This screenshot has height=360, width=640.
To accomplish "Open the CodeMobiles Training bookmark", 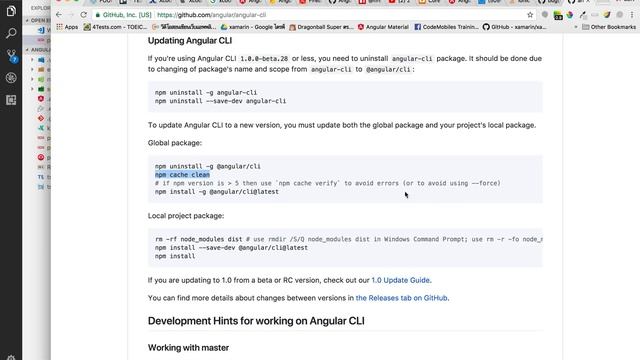I will [446, 27].
